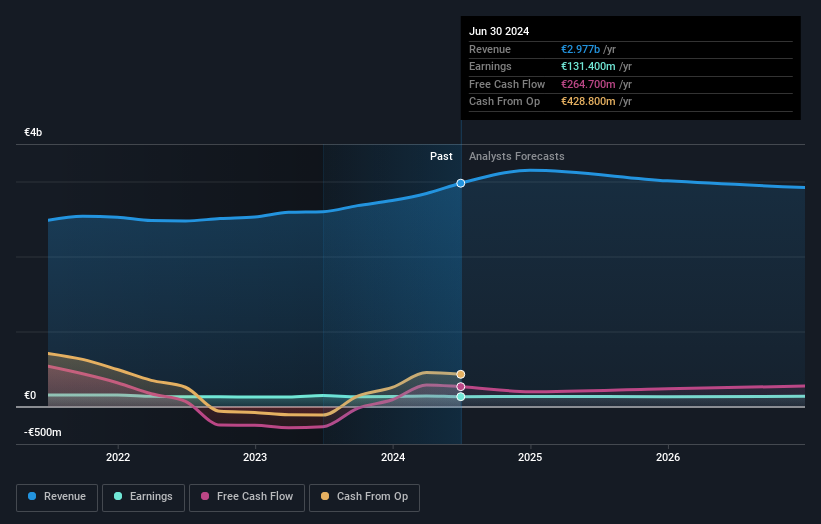Click the Analysts Forecasts label
Screen dimensions: 821x524
pyautogui.click(x=517, y=156)
